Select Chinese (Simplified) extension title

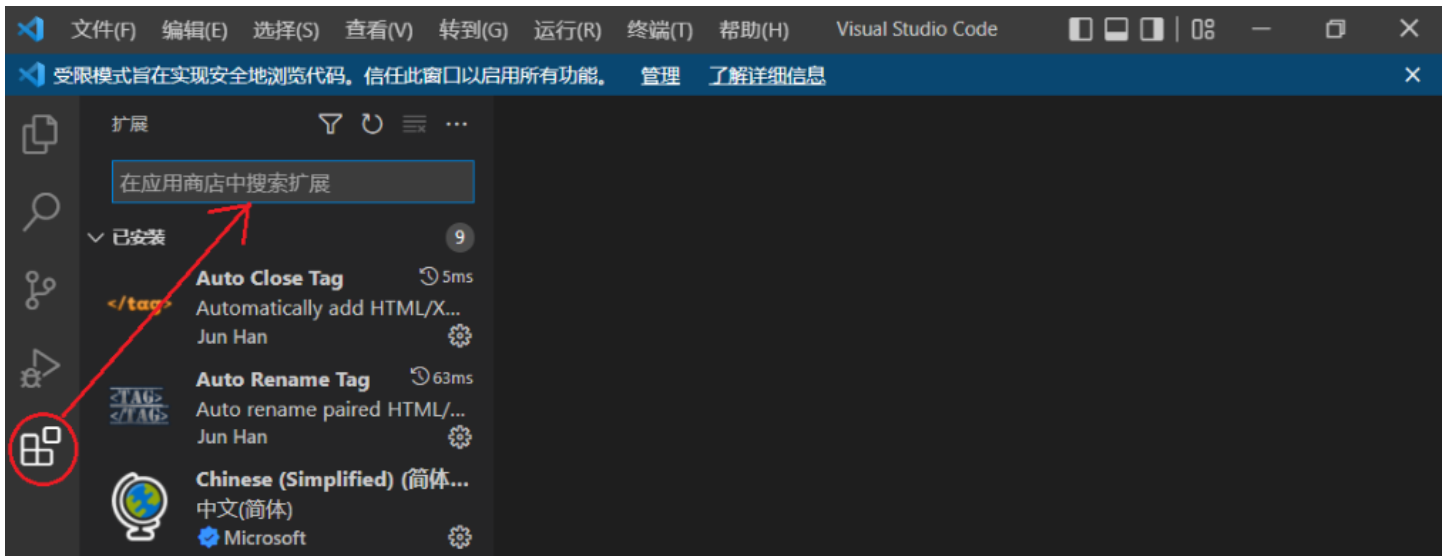pos(332,480)
